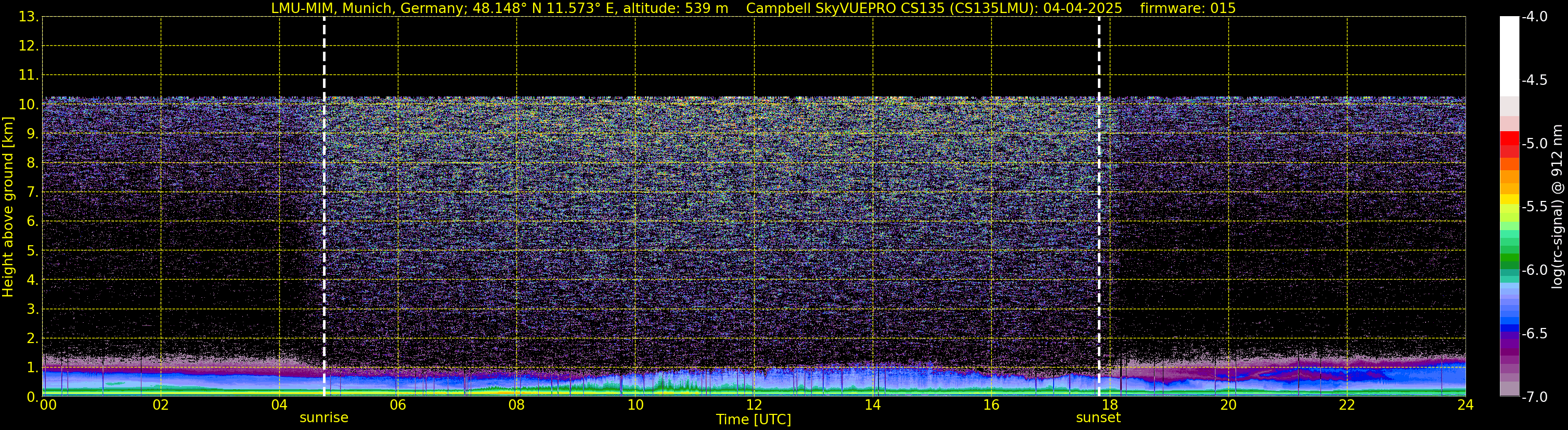Viewport: 1568px width, 430px height.
Task: Click the white dashed sunset marker line
Action: pos(1099,207)
